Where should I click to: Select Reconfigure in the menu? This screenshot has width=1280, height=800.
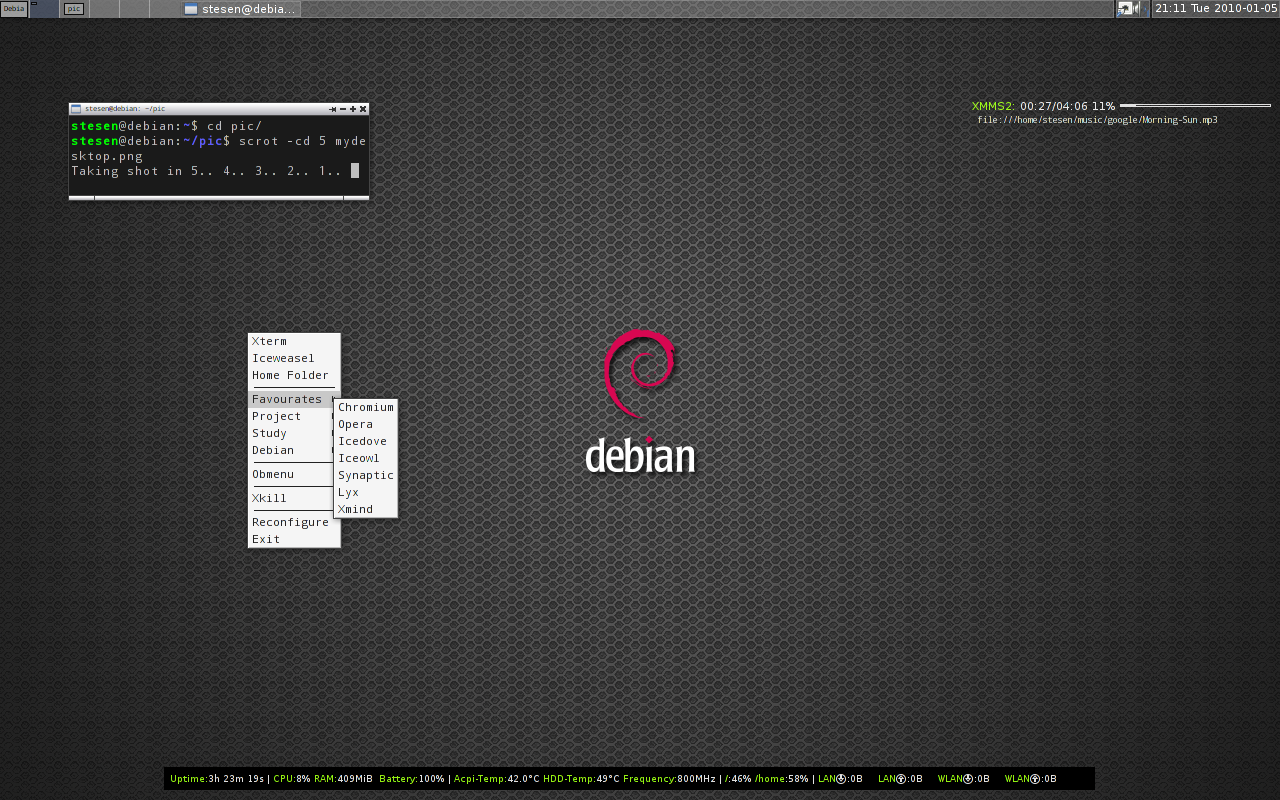(294, 522)
